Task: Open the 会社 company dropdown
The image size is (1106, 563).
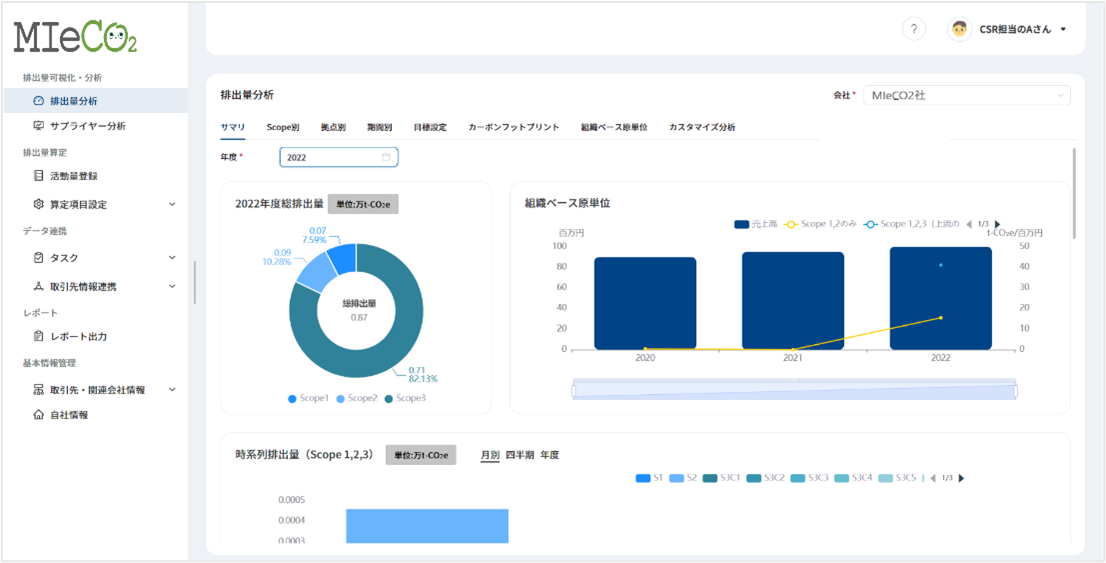Action: click(966, 95)
